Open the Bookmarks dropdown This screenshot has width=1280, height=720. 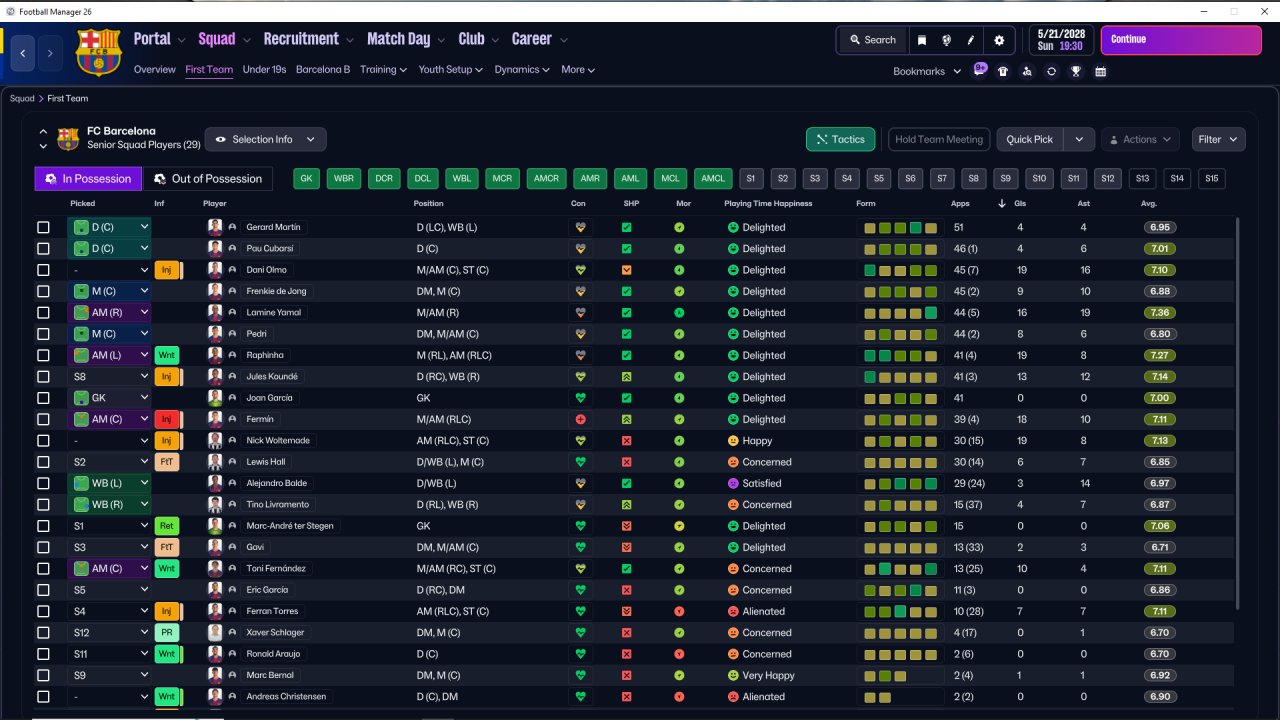click(x=927, y=71)
